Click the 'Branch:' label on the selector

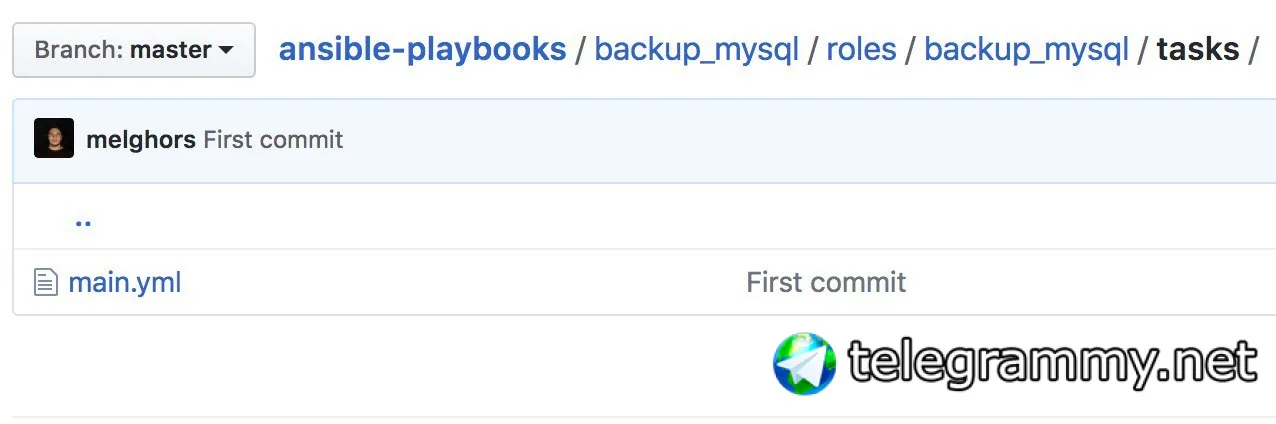pyautogui.click(x=79, y=49)
